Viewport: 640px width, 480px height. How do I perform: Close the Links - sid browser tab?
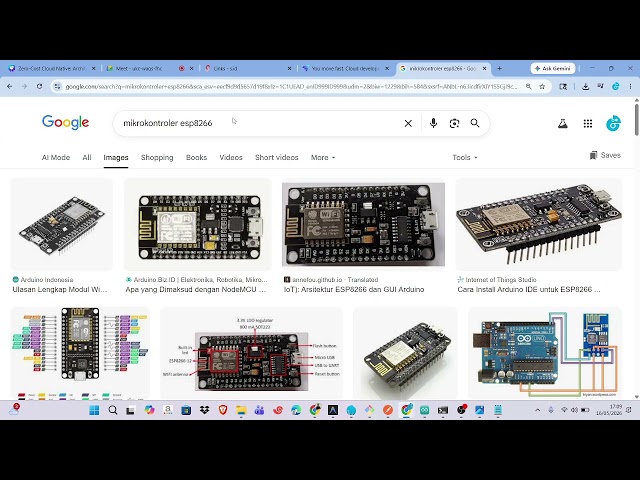point(289,69)
